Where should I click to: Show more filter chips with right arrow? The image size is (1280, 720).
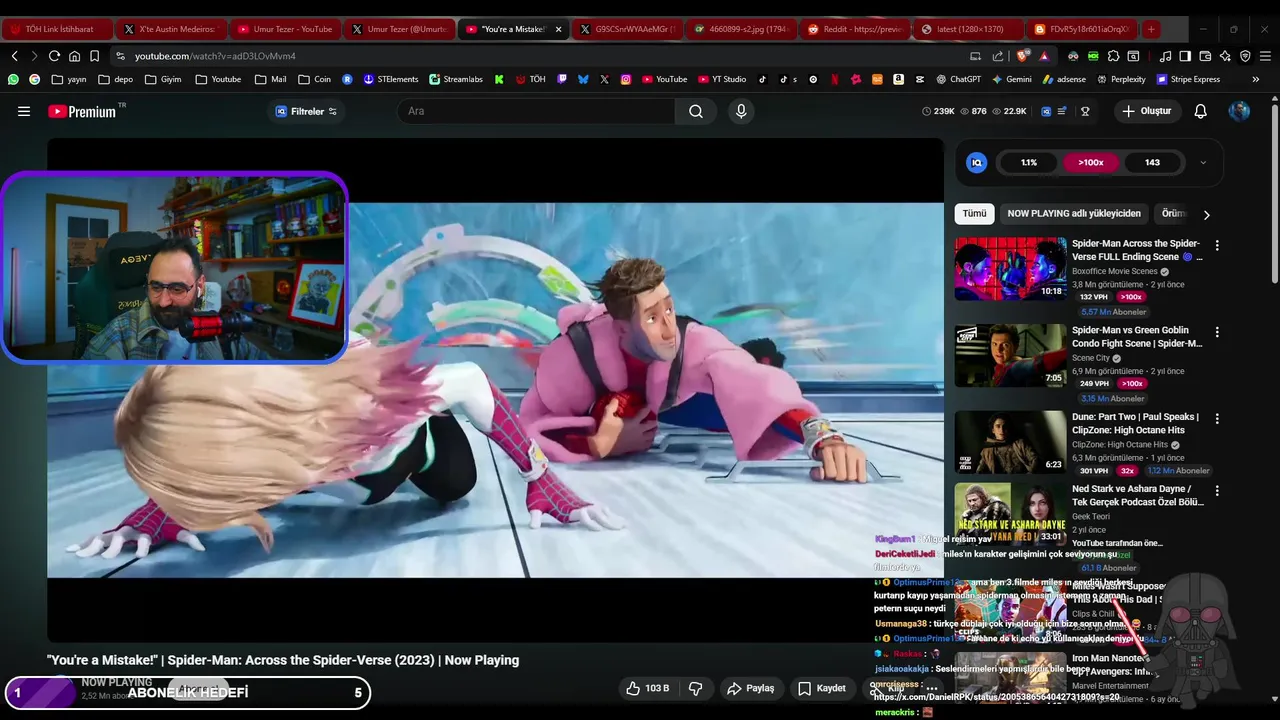(1206, 214)
